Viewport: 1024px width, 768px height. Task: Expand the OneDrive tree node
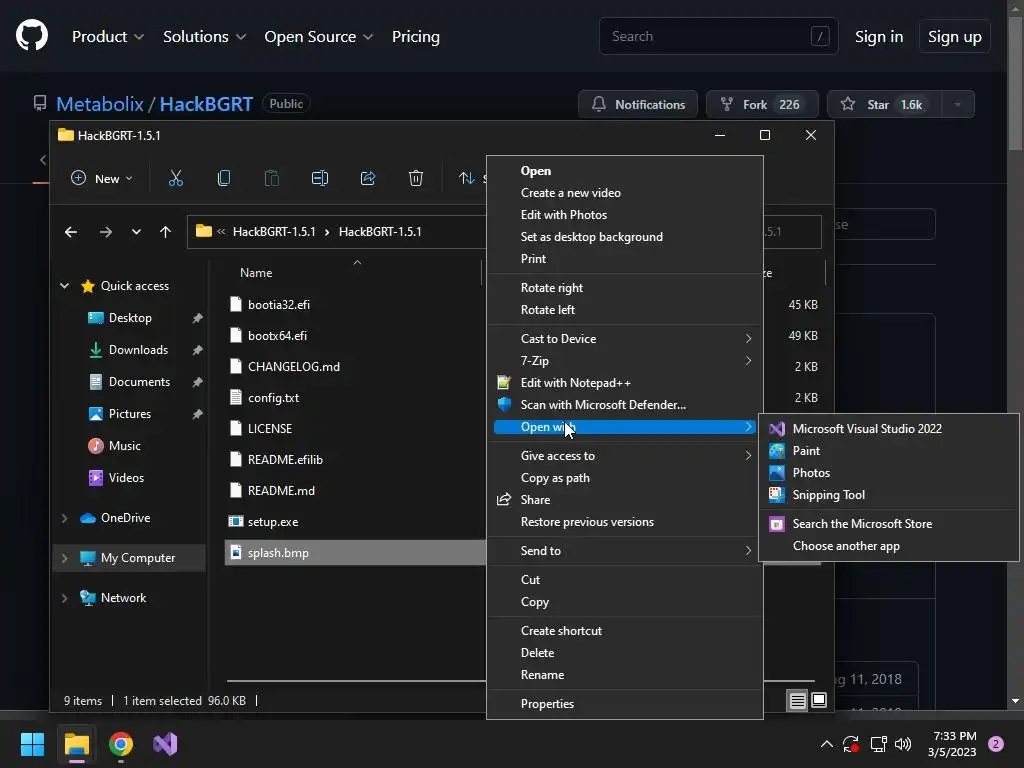[65, 518]
